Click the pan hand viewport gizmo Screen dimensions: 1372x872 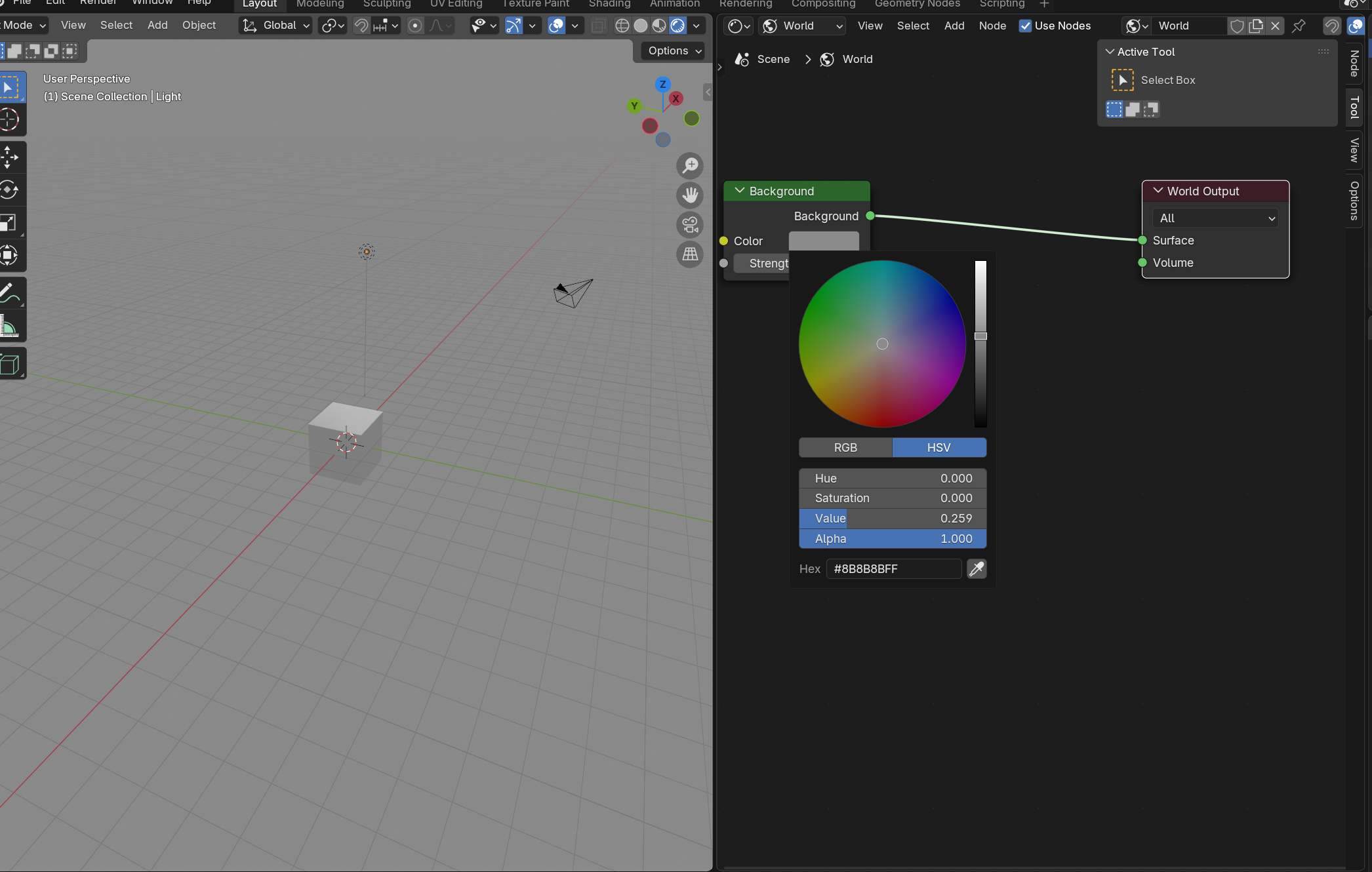(x=690, y=195)
